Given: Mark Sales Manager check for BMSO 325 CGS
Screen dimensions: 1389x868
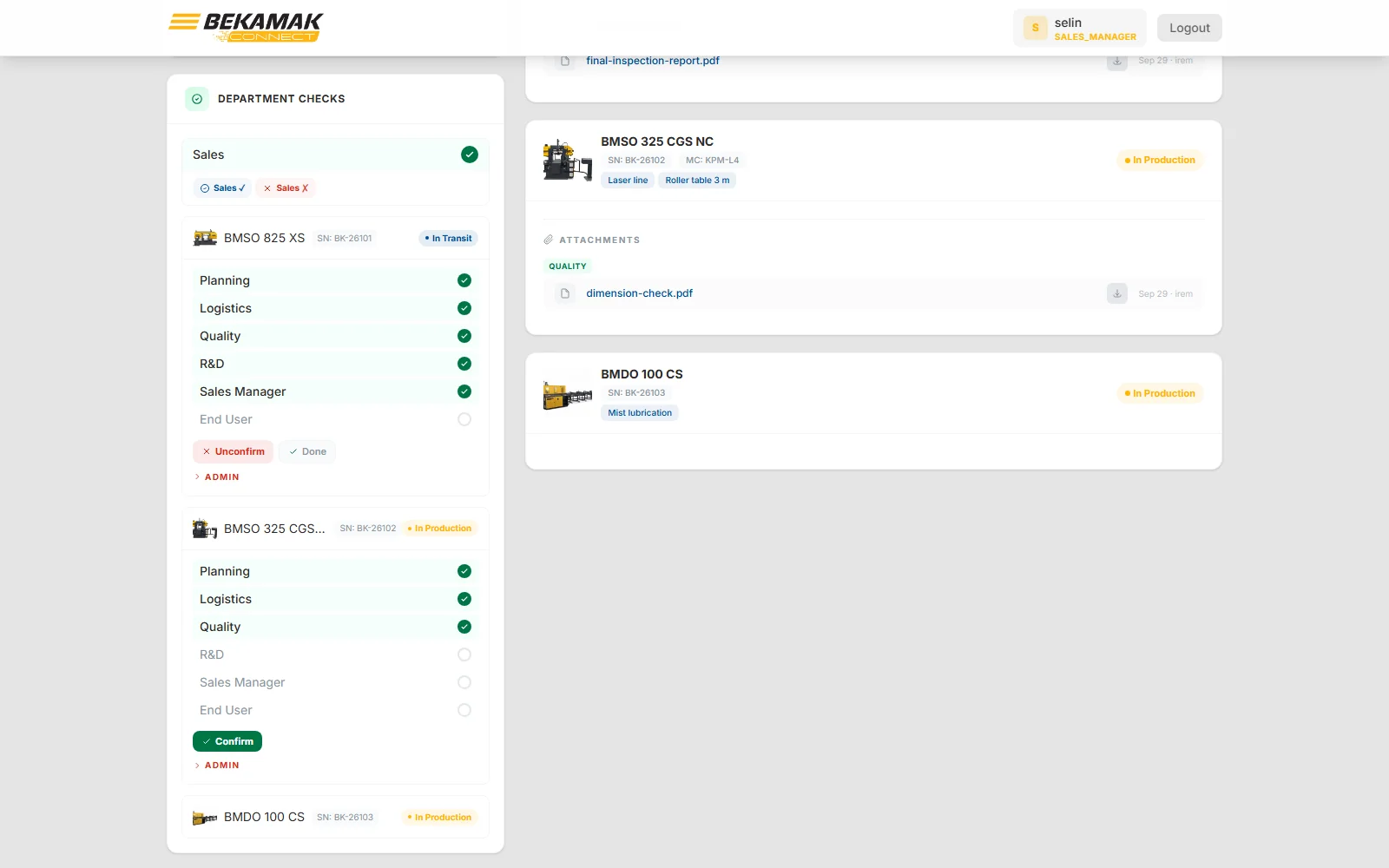Looking at the screenshot, I should click(x=464, y=682).
